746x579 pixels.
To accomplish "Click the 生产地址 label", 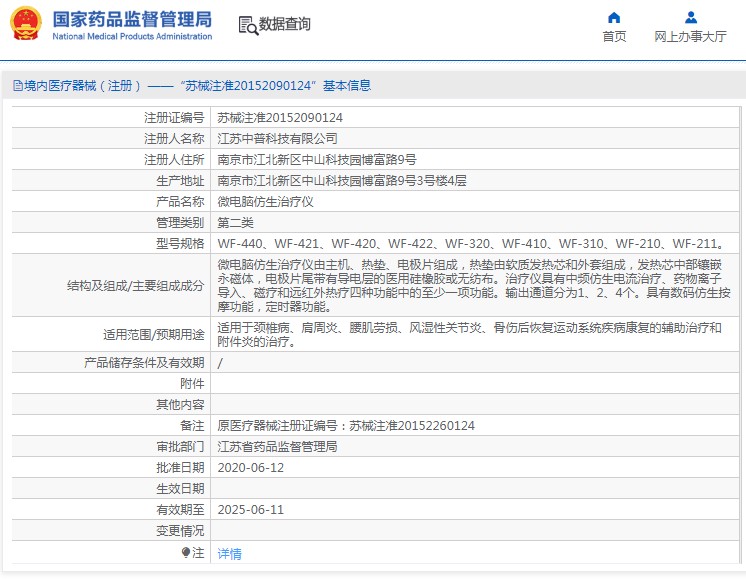I will pyautogui.click(x=180, y=180).
